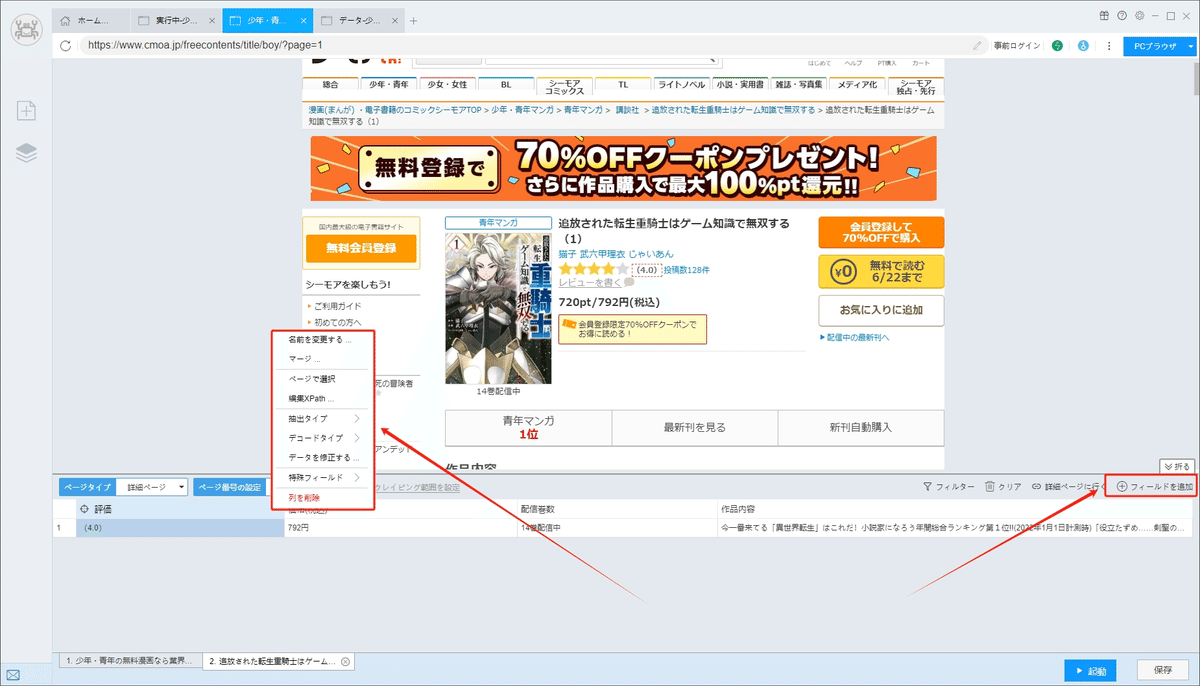Viewport: 1200px width, 686px height.
Task: Click the gift box icon in title bar
Action: click(1104, 16)
